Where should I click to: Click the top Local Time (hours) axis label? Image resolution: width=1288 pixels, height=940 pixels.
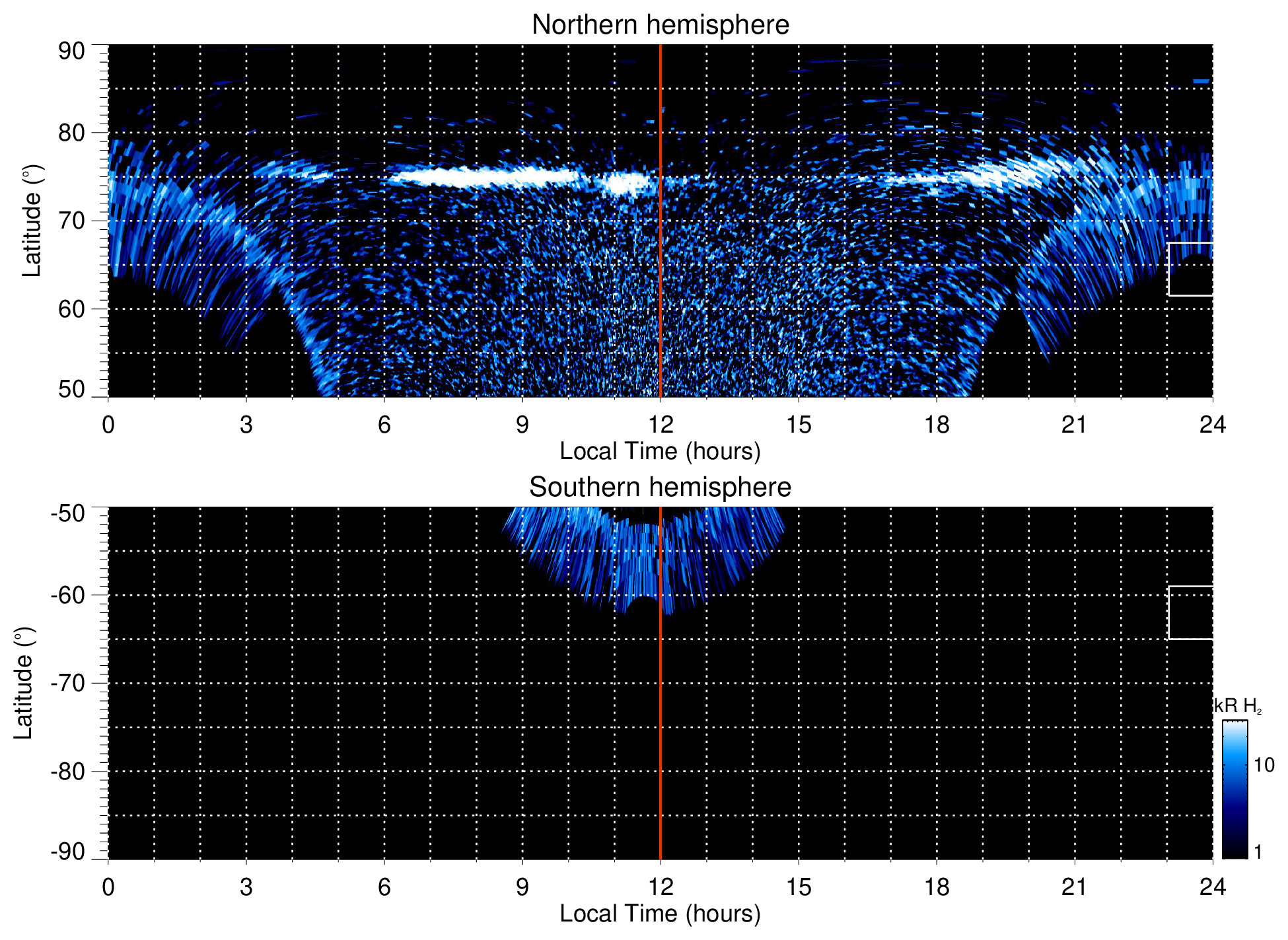[660, 451]
